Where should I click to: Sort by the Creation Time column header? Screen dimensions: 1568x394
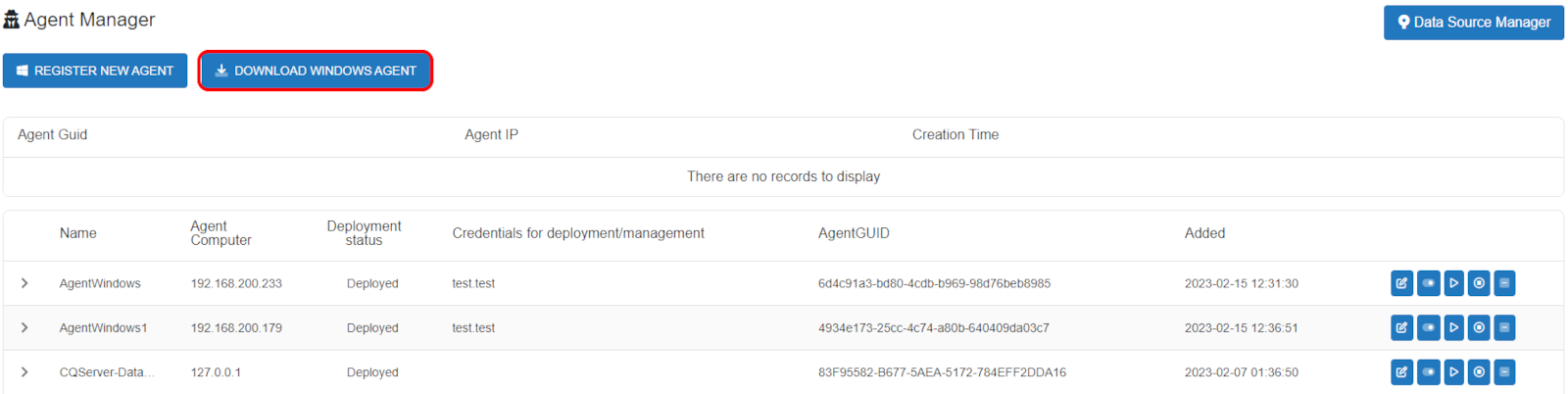click(955, 135)
